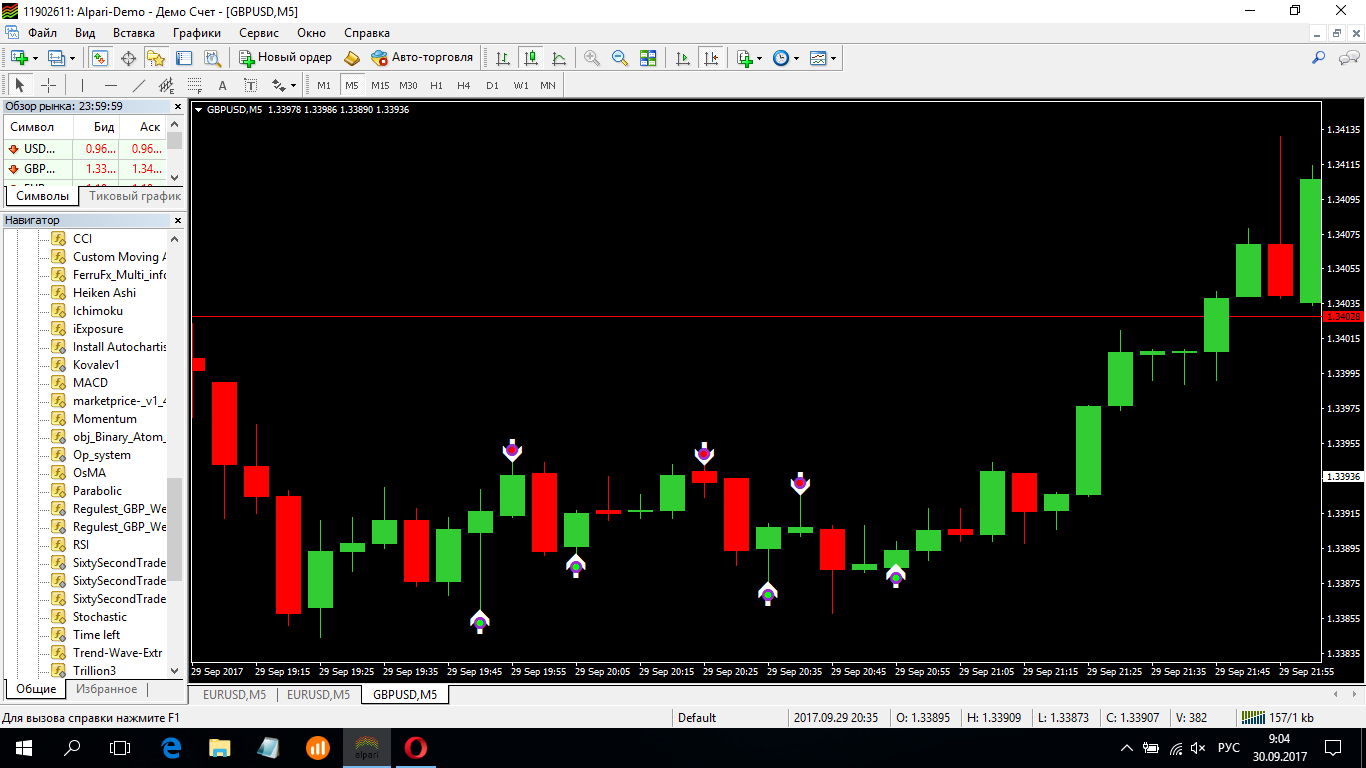Open the new chart icon
The image size is (1366, 768).
click(x=18, y=58)
